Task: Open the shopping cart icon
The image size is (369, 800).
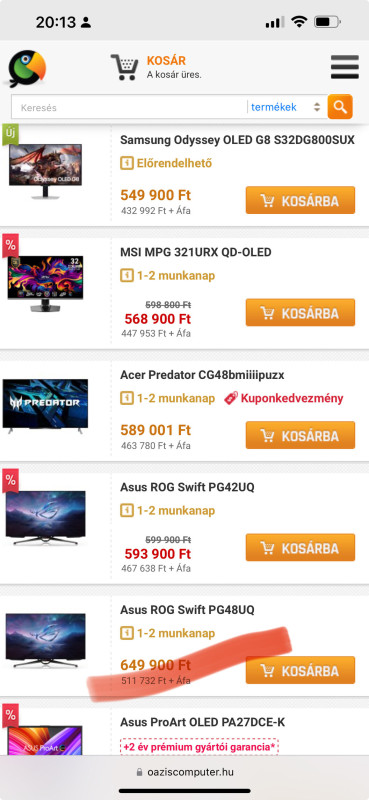Action: (125, 67)
